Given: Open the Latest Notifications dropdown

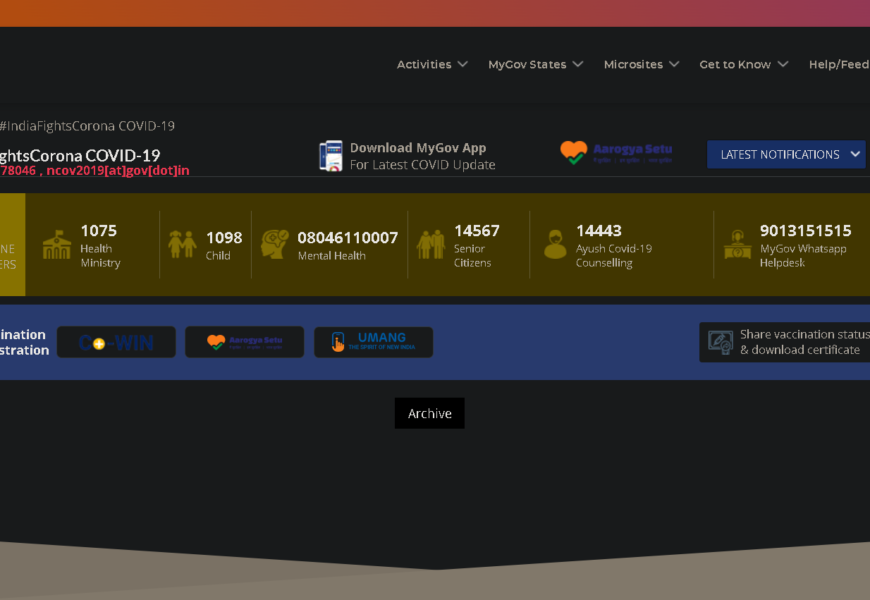Looking at the screenshot, I should [x=786, y=154].
